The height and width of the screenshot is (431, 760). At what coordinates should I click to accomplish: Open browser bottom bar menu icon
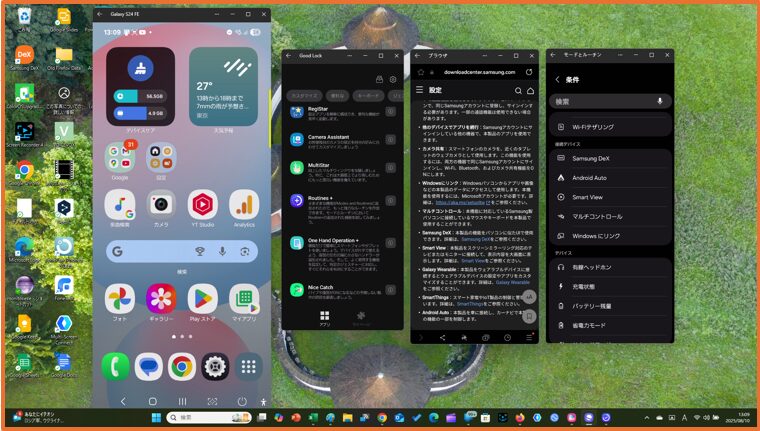tap(529, 337)
